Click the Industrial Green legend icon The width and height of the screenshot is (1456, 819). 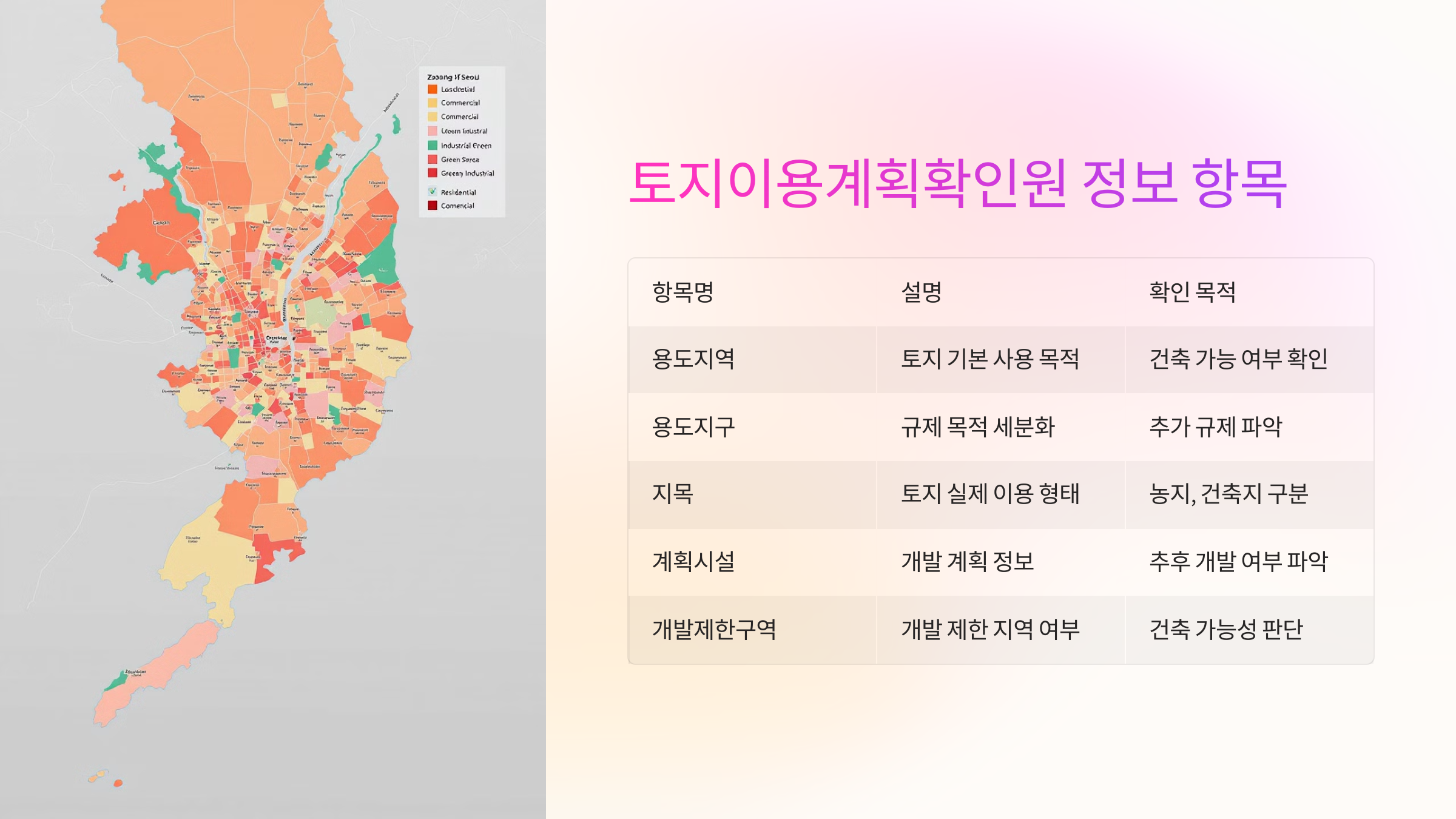click(432, 146)
